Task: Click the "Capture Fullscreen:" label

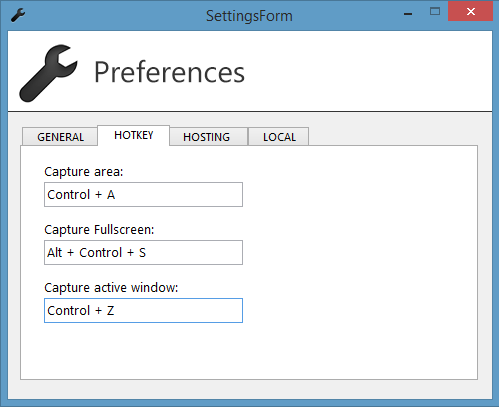Action: [x=99, y=230]
